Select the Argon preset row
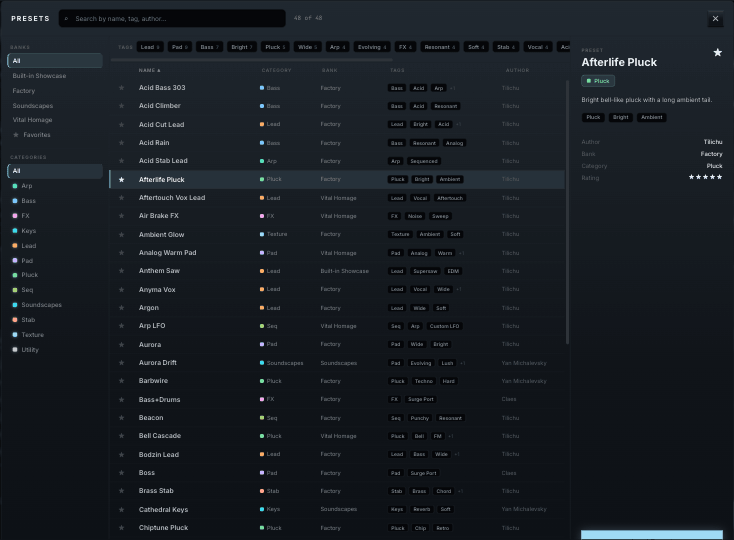Viewport: 734px width, 540px height. point(337,308)
